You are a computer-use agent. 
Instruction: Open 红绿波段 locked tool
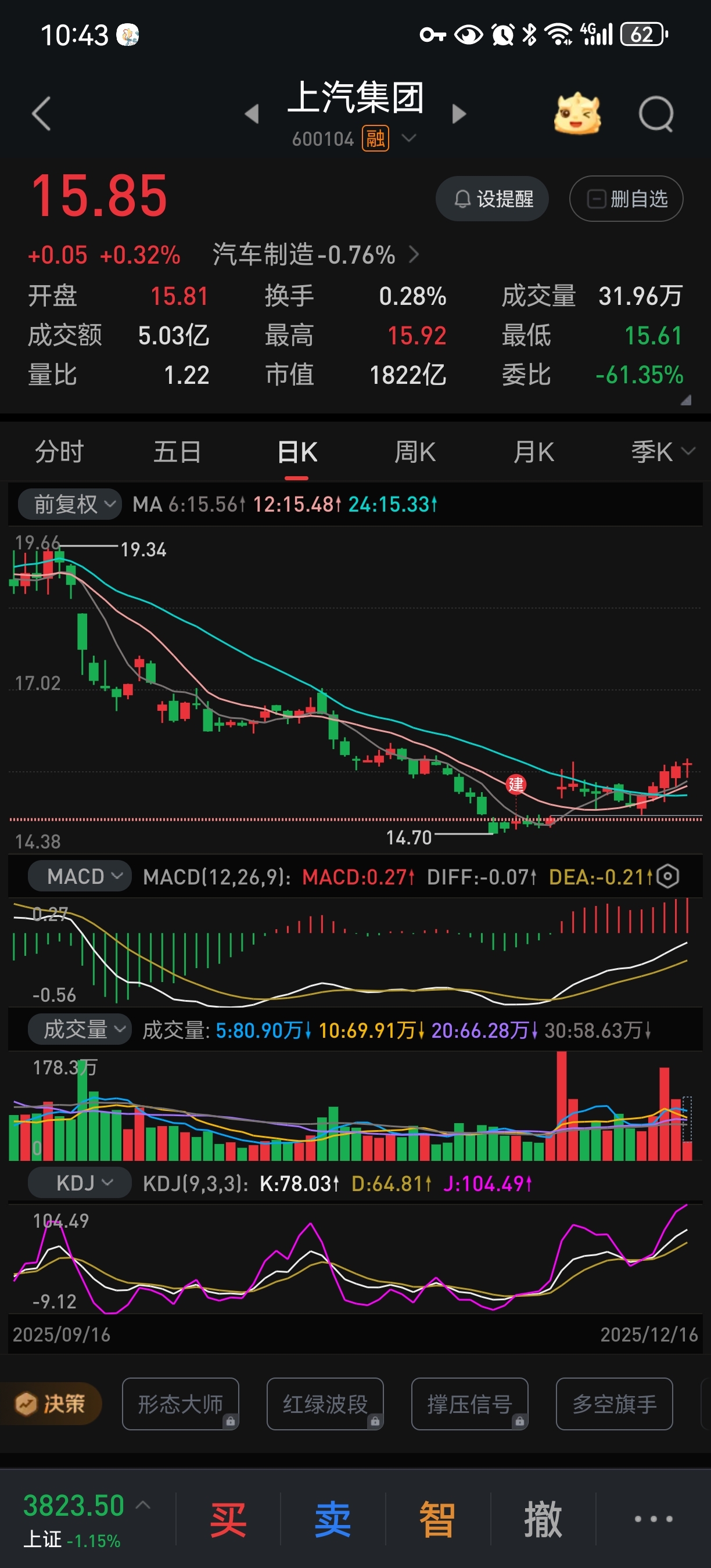325,1404
